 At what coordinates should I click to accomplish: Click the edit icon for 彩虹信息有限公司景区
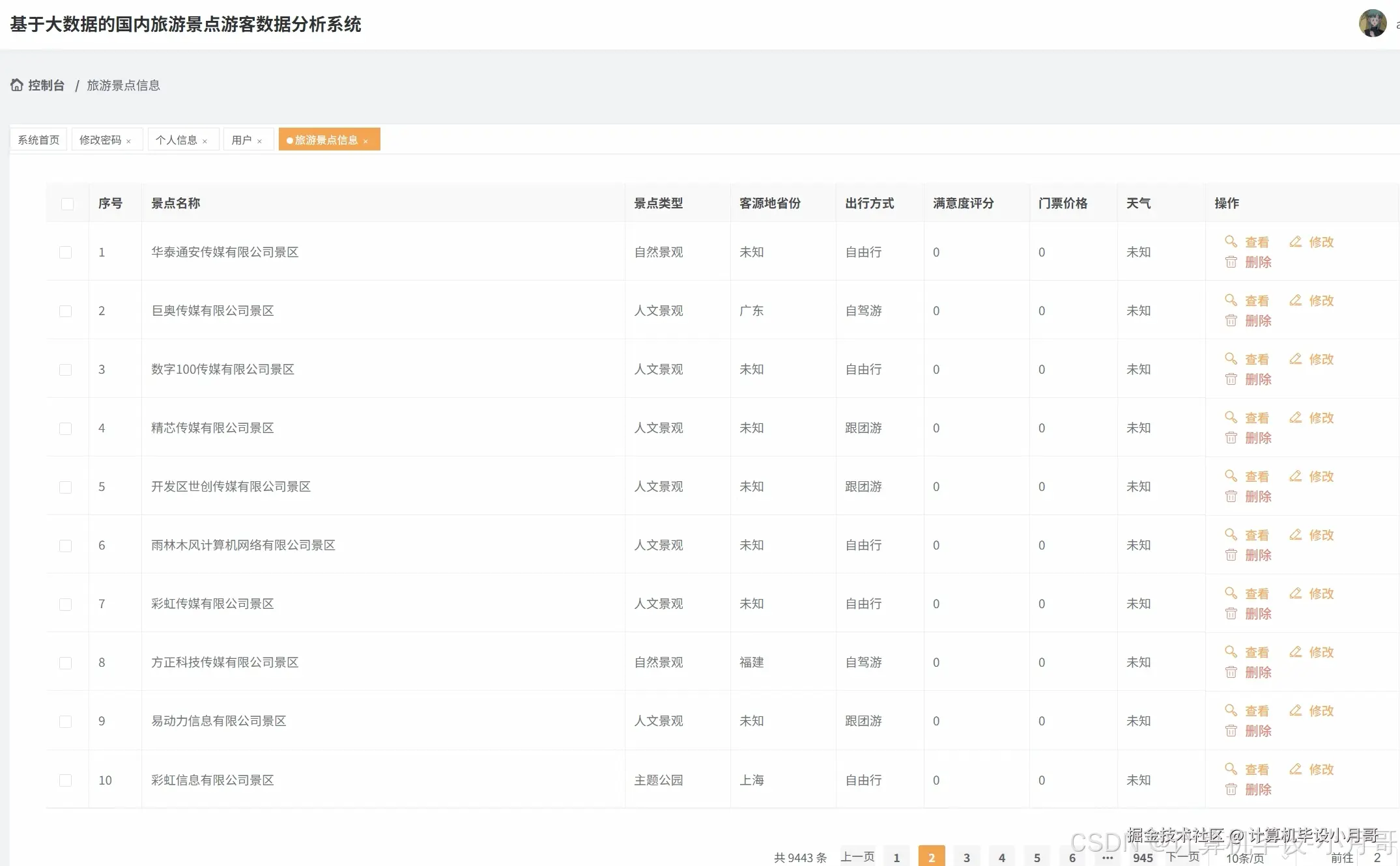click(x=1295, y=769)
